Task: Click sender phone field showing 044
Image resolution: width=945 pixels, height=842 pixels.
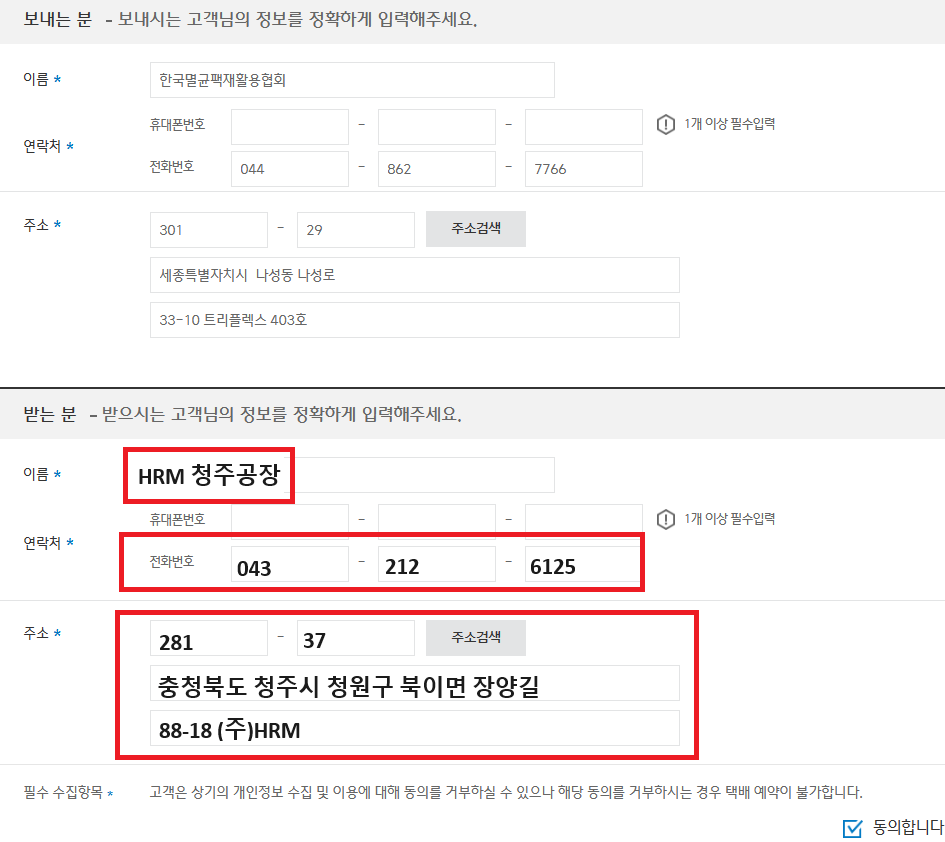Action: click(x=289, y=169)
